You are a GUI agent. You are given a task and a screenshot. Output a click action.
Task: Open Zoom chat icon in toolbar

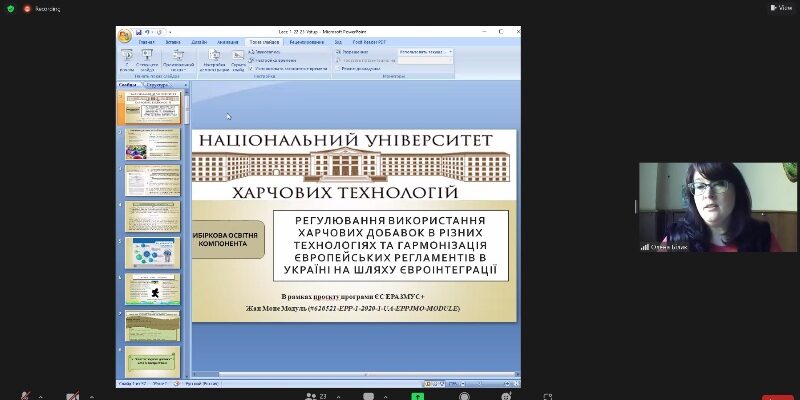(368, 396)
